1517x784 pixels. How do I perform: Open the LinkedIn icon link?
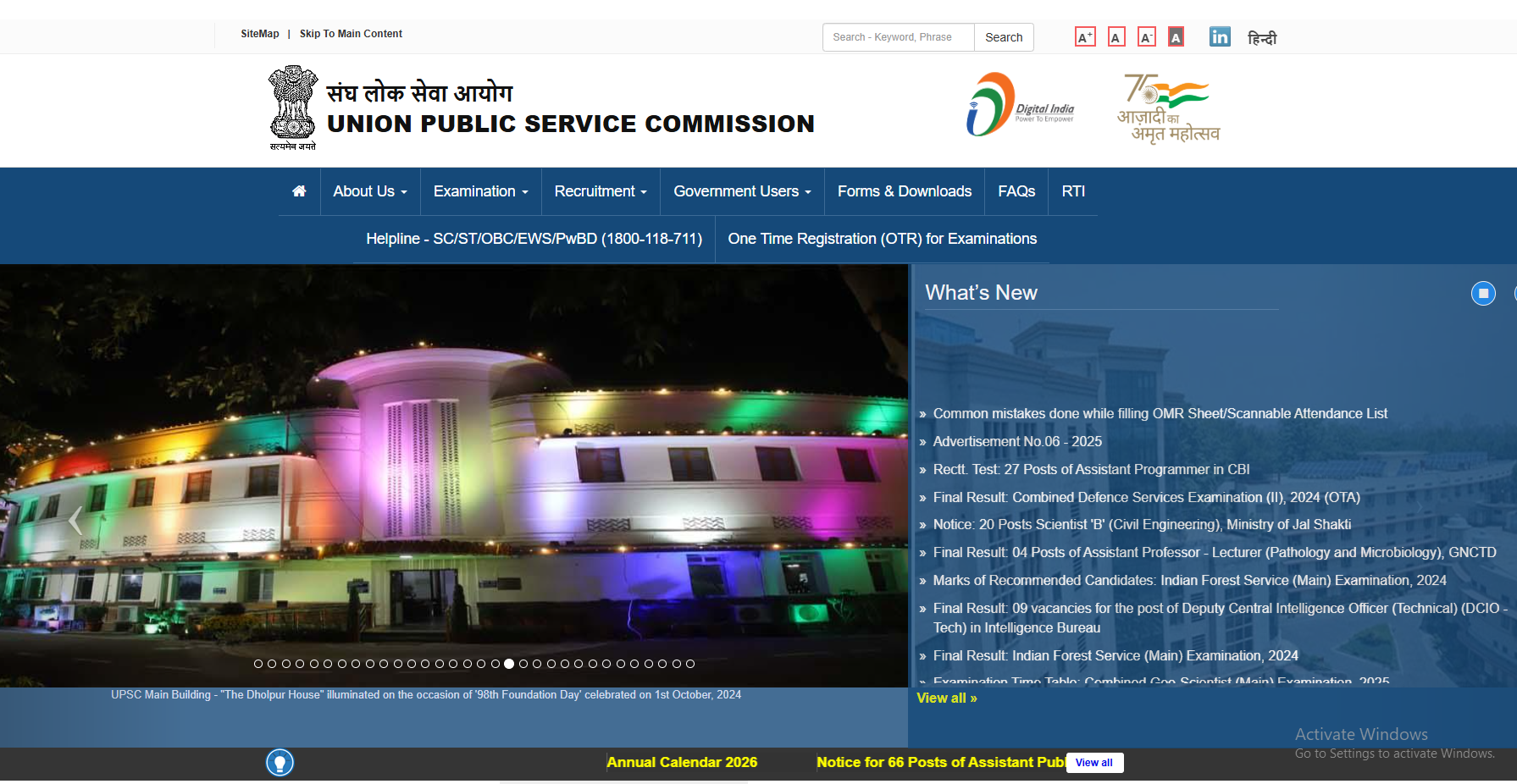[x=1220, y=37]
